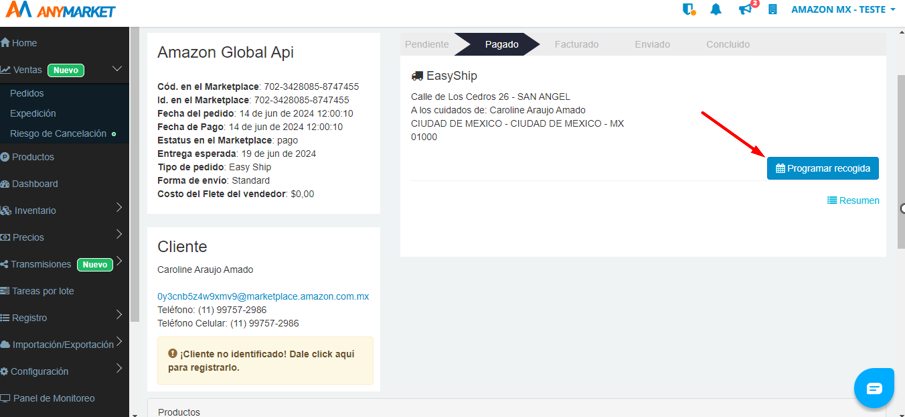Click the Entrega esperada date
The image size is (905, 417).
click(x=278, y=154)
